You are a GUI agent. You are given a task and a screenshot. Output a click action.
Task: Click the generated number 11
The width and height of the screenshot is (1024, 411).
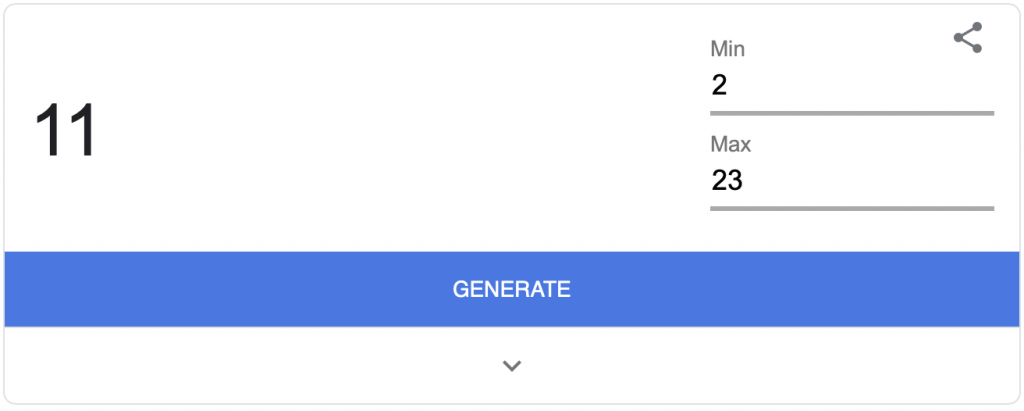point(65,132)
